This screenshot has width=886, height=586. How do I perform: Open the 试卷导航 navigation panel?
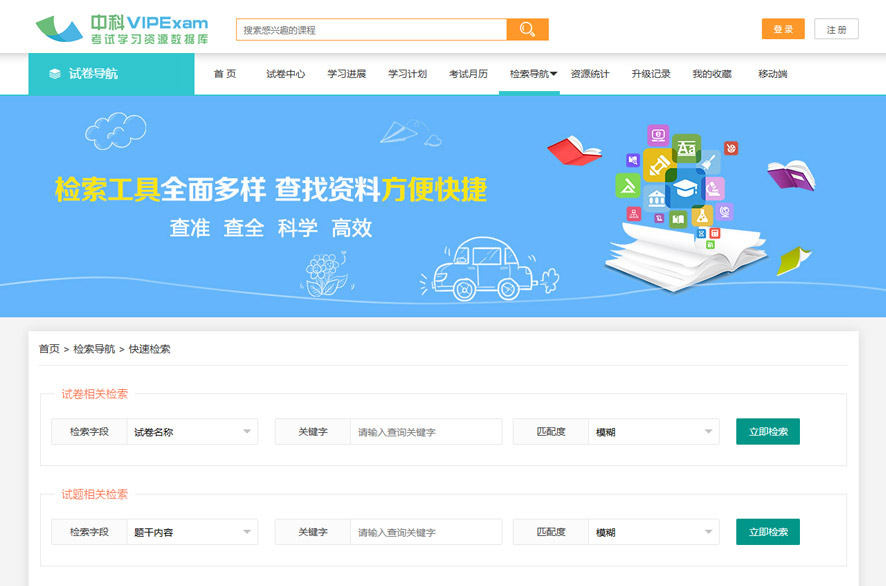[x=111, y=73]
